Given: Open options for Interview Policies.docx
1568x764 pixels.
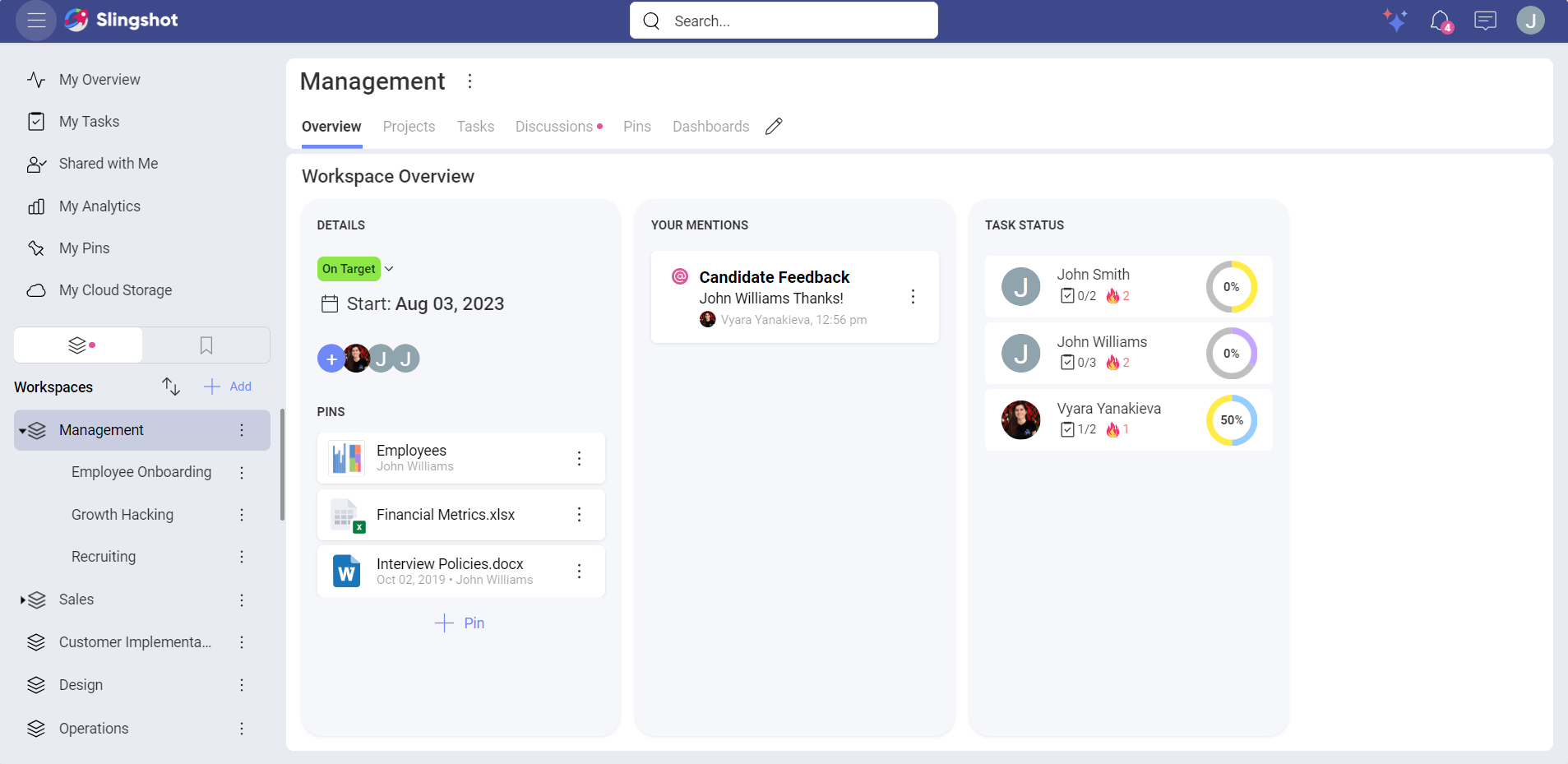Looking at the screenshot, I should click(579, 572).
